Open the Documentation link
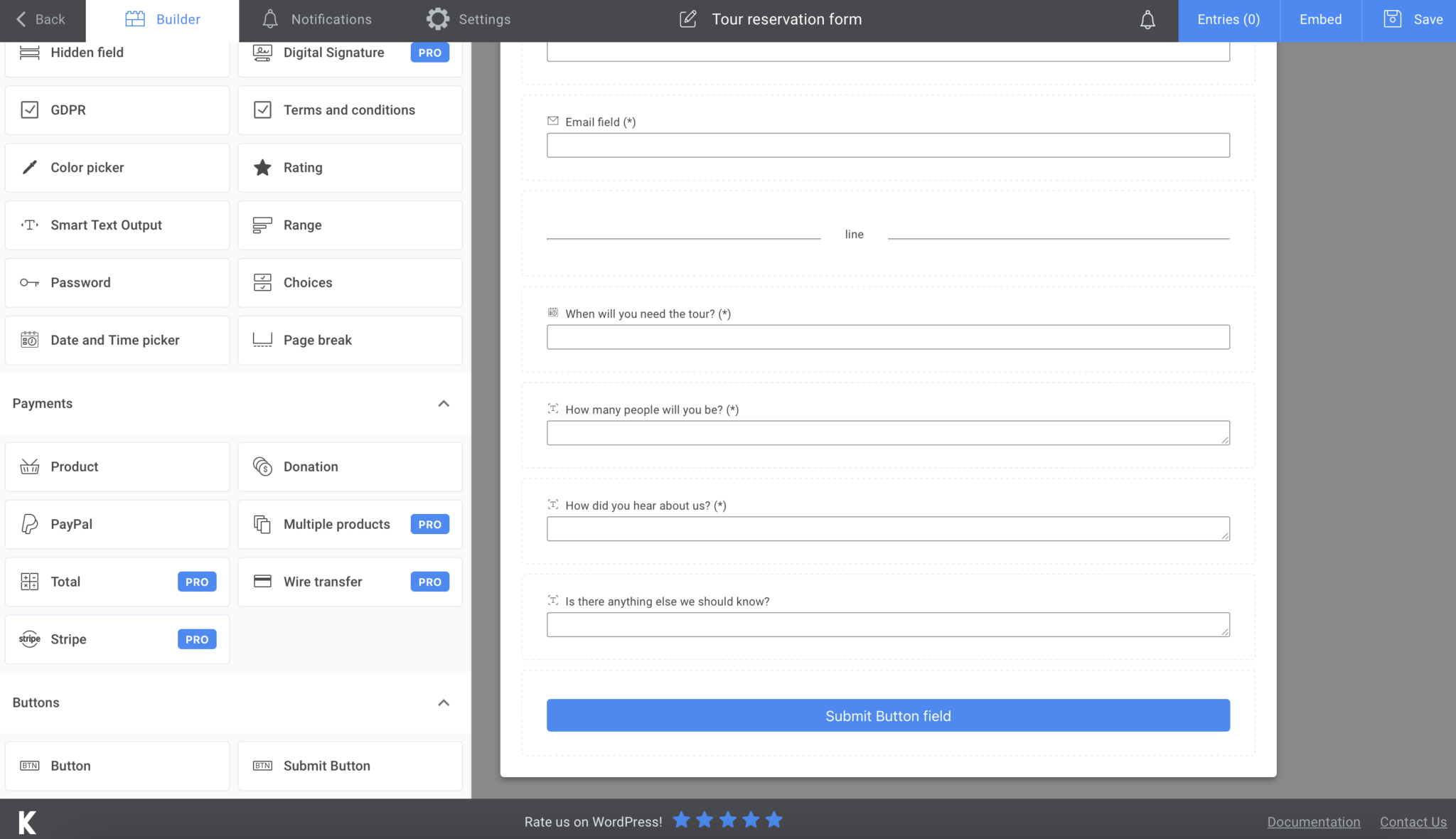 1313,821
